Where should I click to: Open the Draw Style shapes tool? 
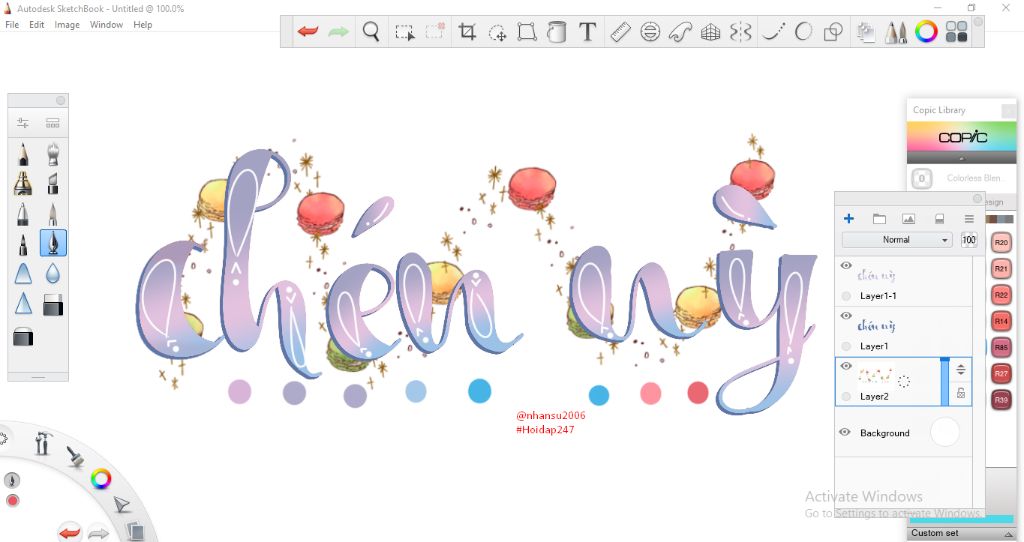tap(833, 32)
